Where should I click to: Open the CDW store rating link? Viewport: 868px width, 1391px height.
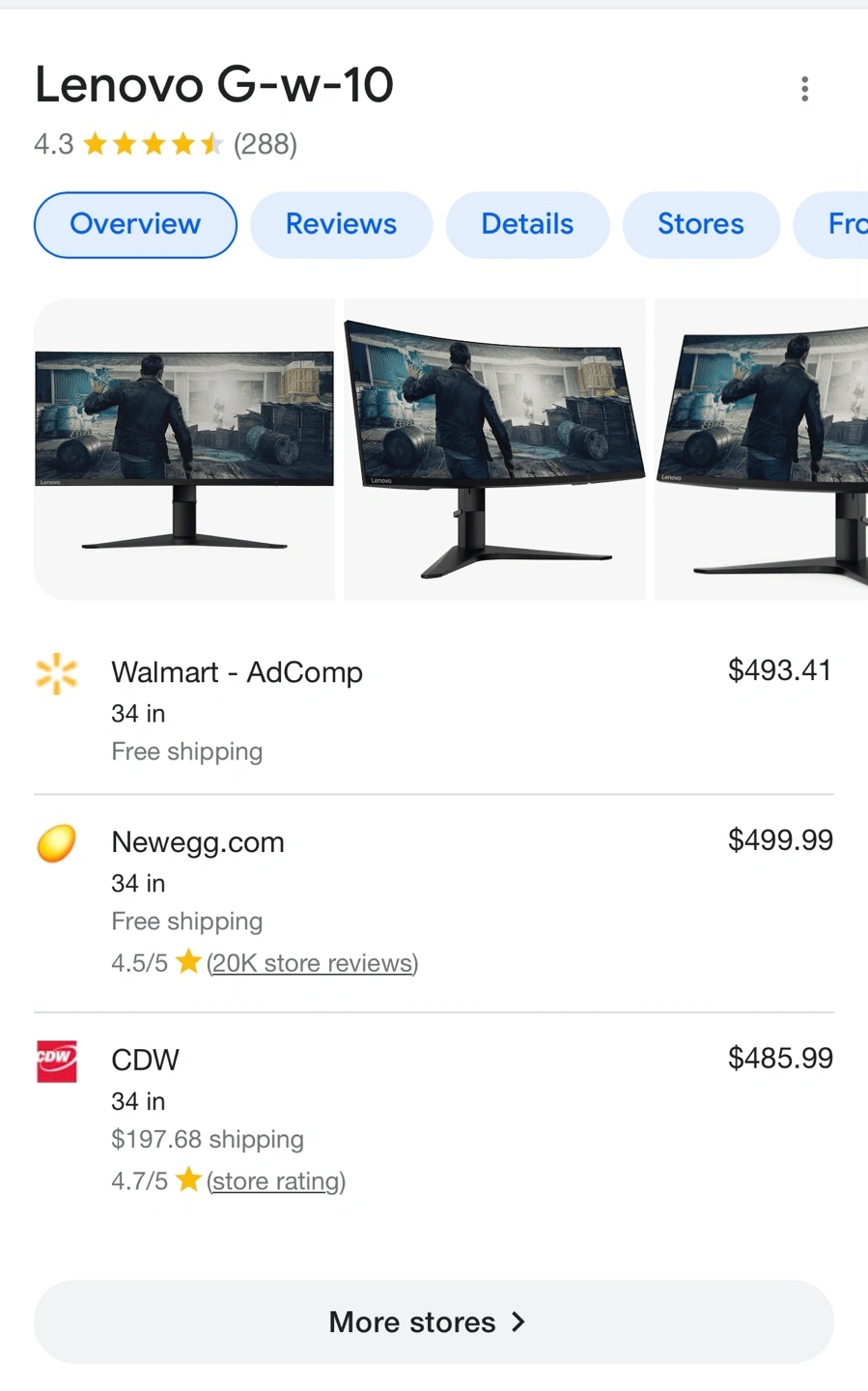276,1181
